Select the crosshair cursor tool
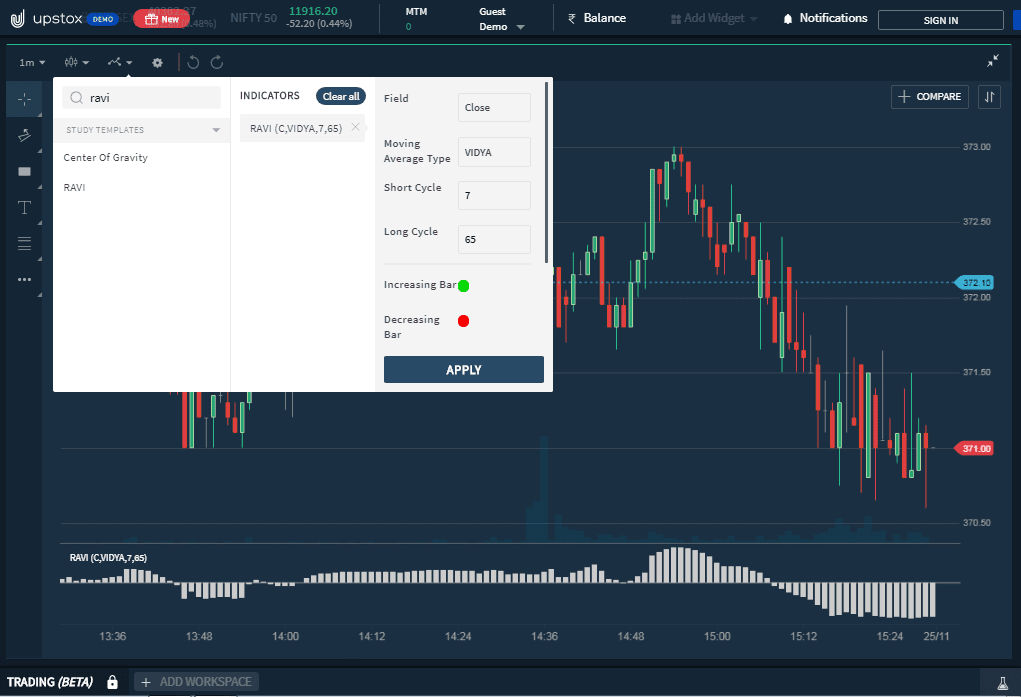 pyautogui.click(x=25, y=99)
